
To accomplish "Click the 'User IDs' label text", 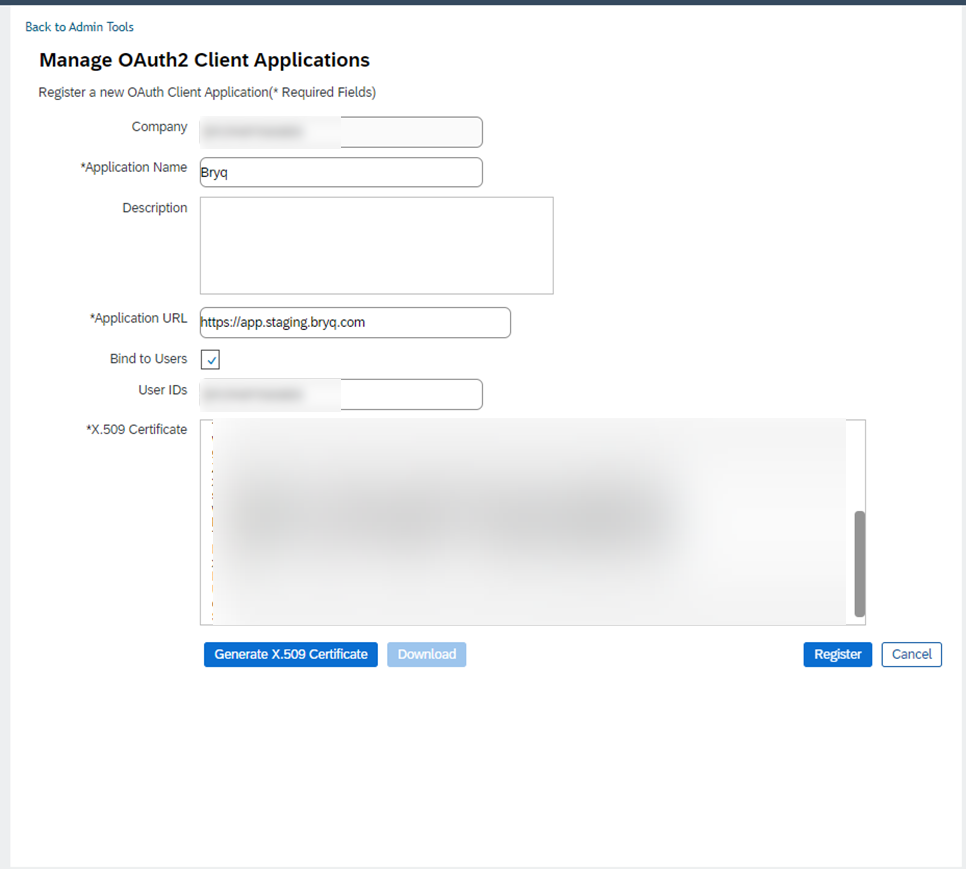I will [162, 390].
